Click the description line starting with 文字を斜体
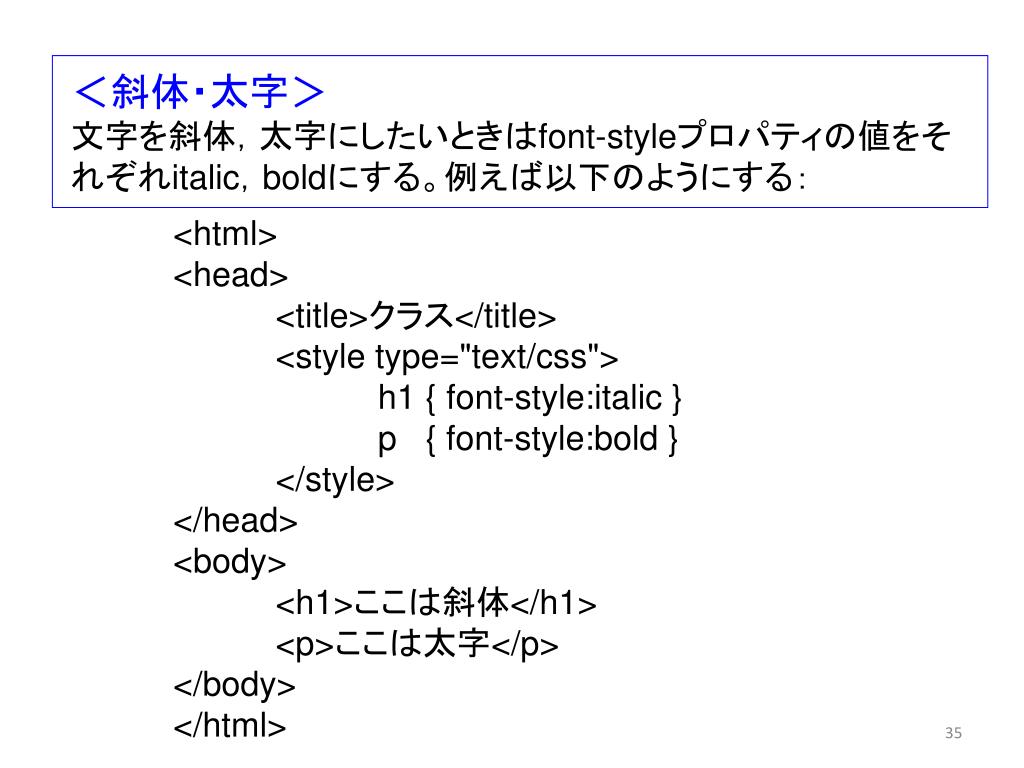 (511, 136)
